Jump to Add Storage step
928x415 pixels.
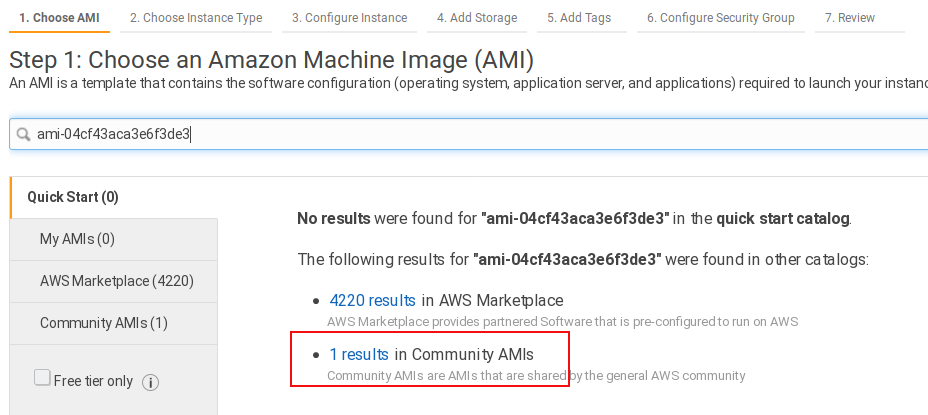click(x=477, y=18)
